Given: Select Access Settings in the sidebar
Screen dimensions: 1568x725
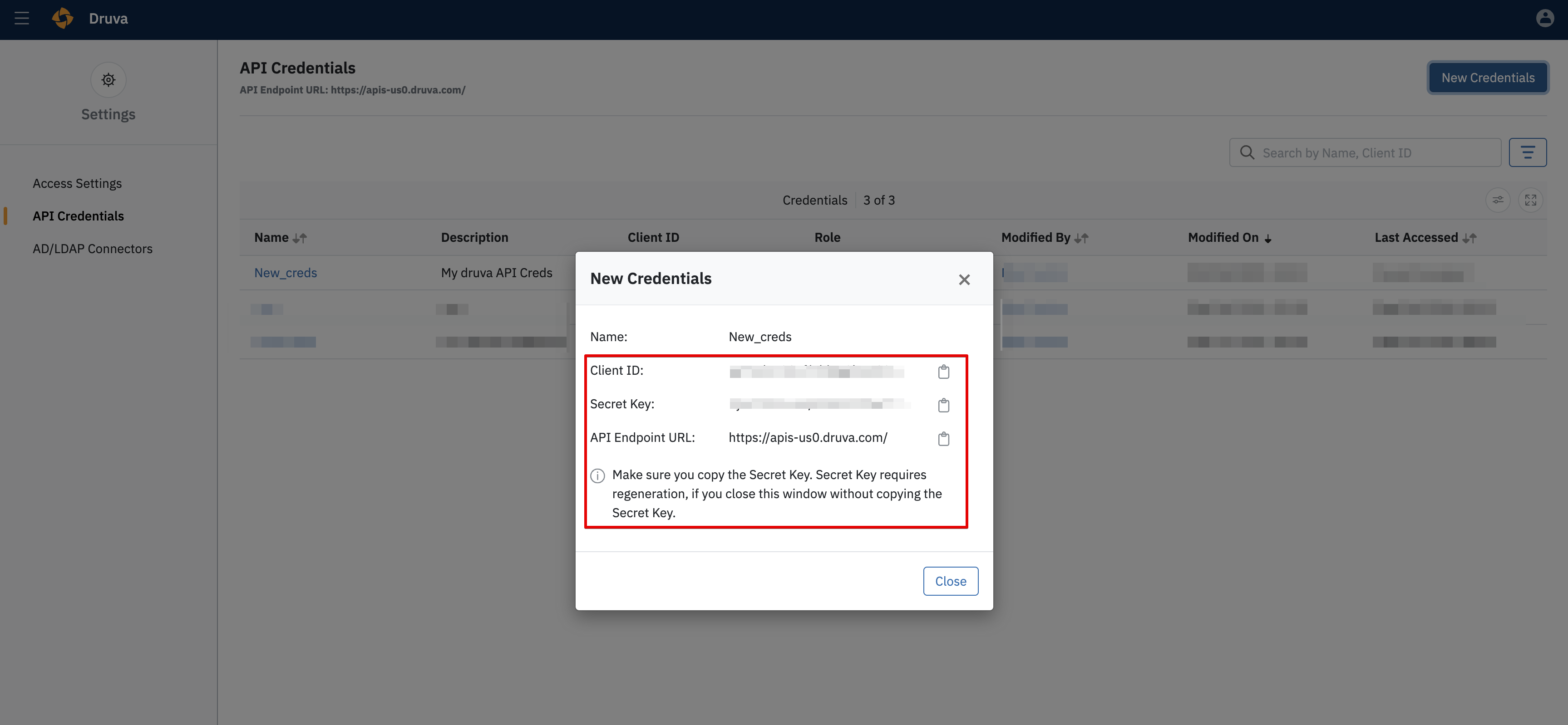Looking at the screenshot, I should click(77, 183).
